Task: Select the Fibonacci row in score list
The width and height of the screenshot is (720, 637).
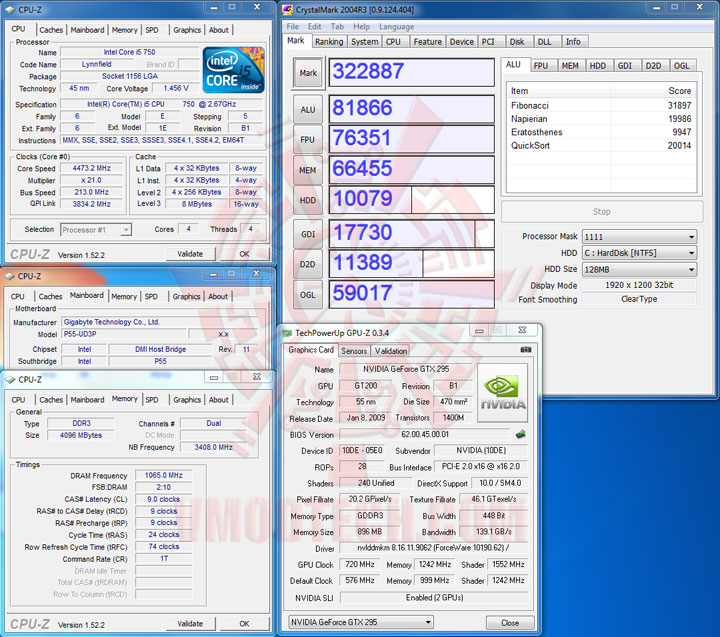Action: [601, 106]
